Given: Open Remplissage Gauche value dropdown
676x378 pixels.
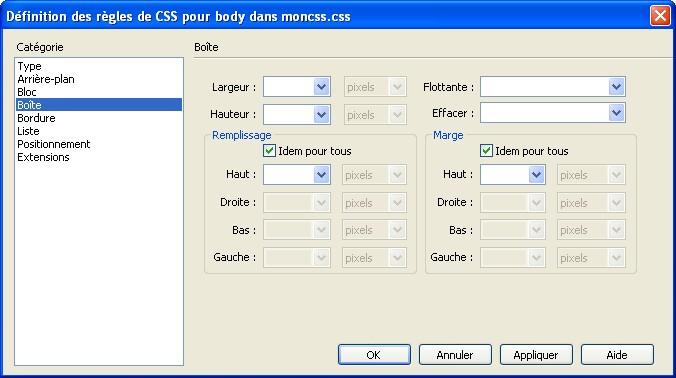Looking at the screenshot, I should pos(322,258).
